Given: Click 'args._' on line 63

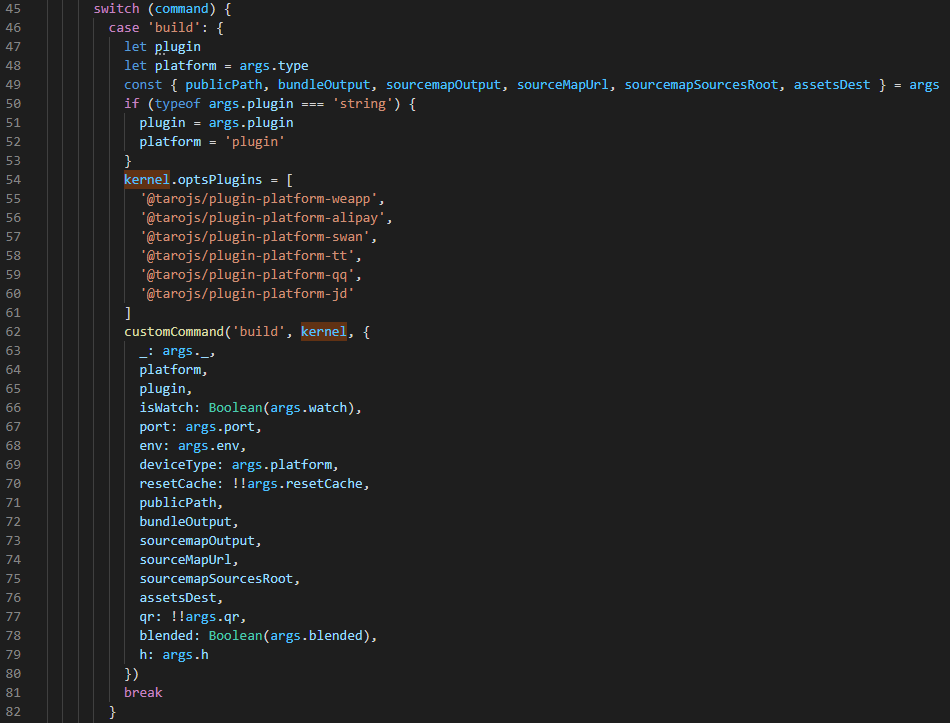Looking at the screenshot, I should coord(185,351).
